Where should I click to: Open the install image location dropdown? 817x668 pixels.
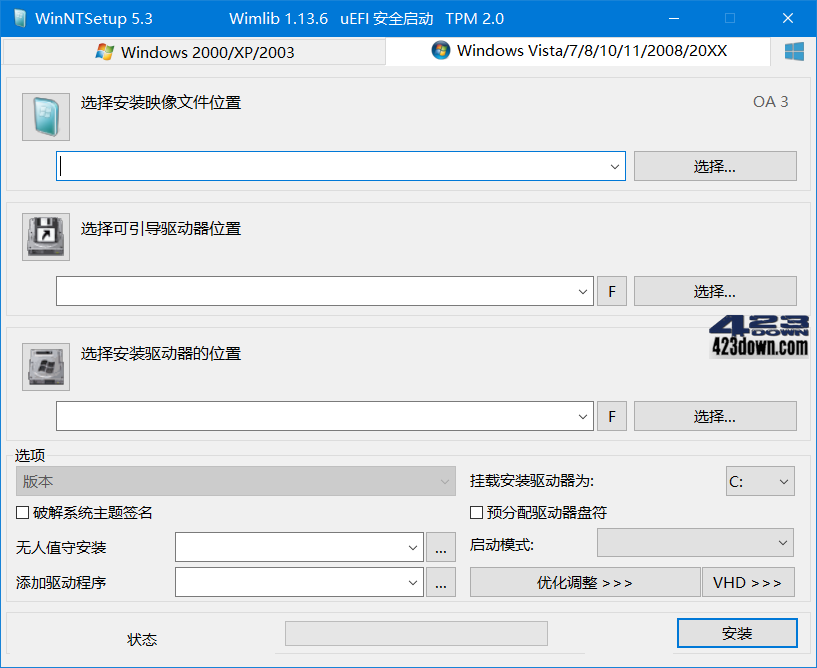614,165
